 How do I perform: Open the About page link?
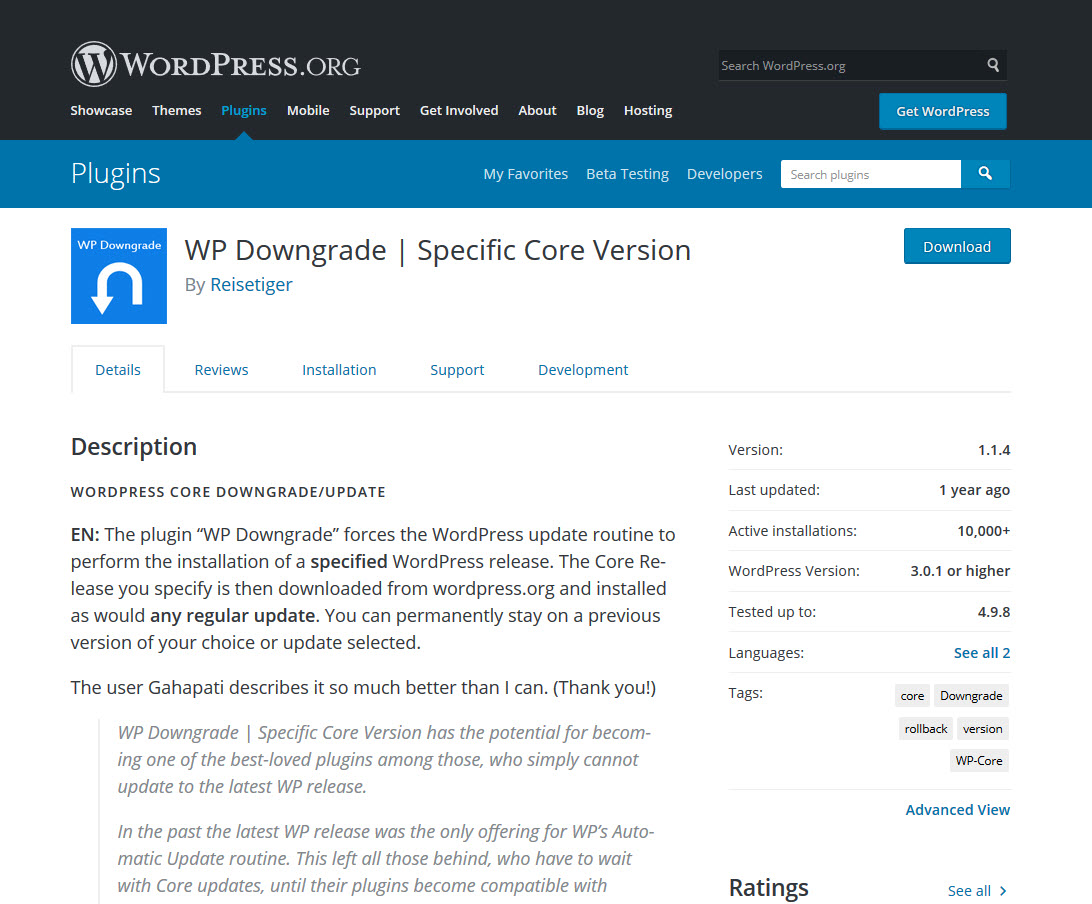pos(537,110)
